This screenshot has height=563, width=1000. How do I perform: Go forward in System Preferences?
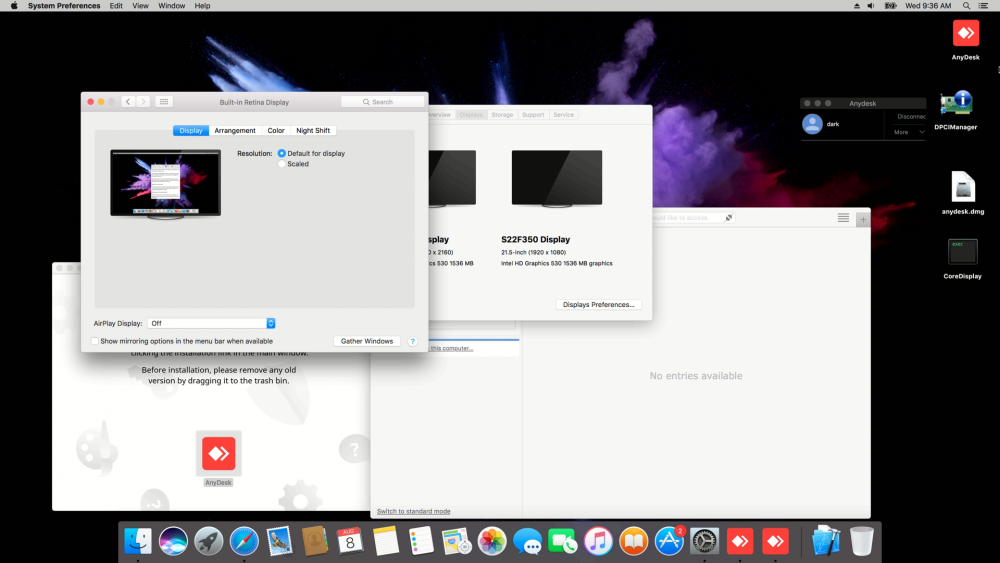pos(143,102)
